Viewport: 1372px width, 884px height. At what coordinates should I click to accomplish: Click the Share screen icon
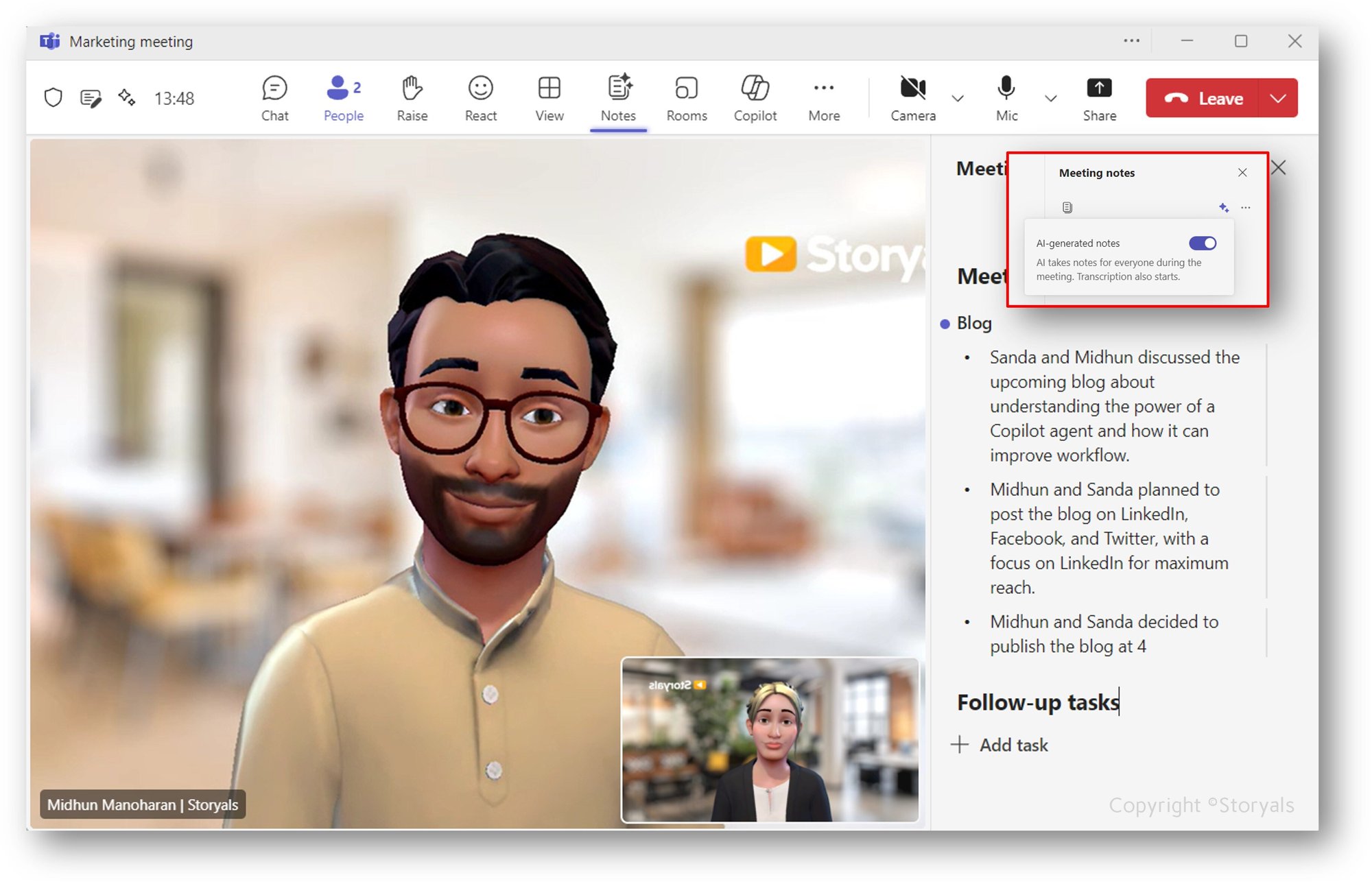[1098, 98]
